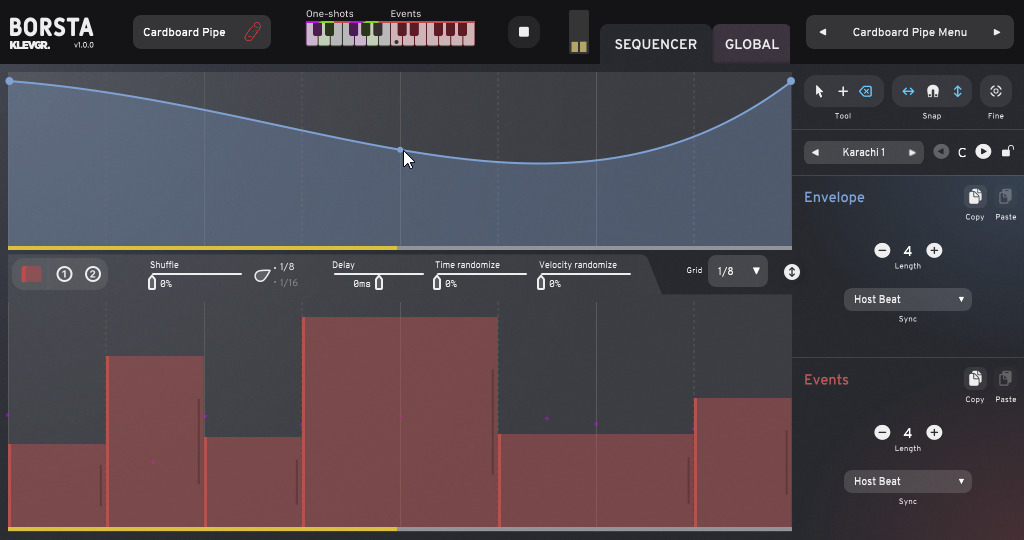Image resolution: width=1024 pixels, height=540 pixels.
Task: Click the envelope's middle curve point
Action: 400,150
